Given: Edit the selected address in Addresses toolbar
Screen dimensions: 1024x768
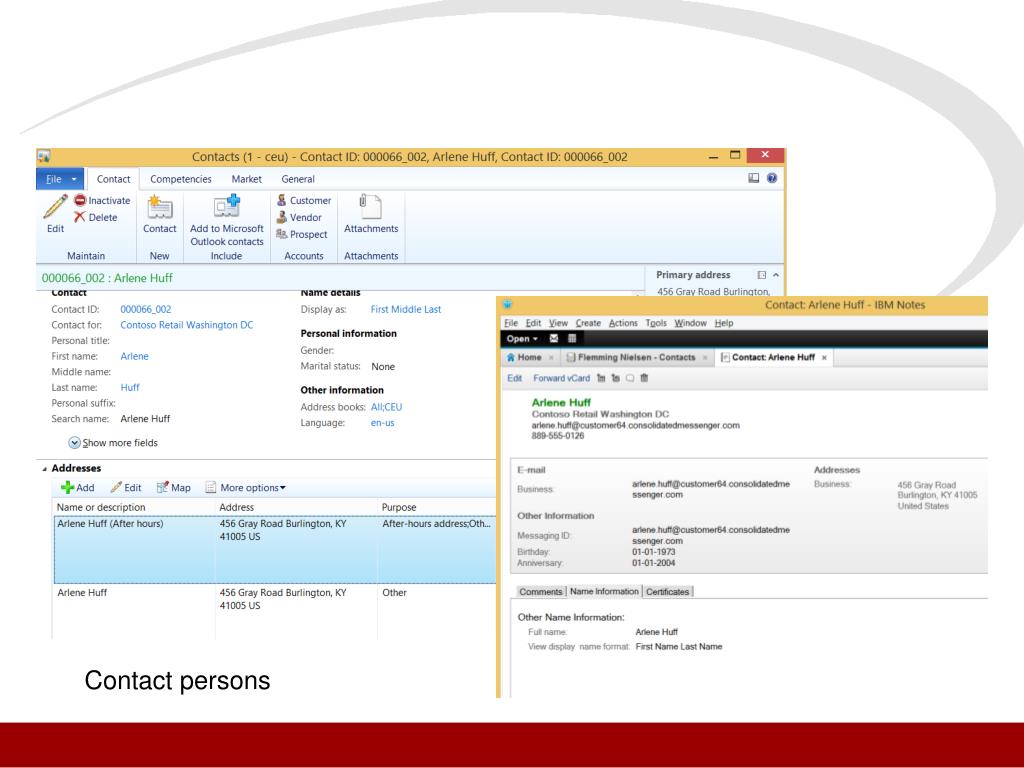Looking at the screenshot, I should [x=126, y=488].
